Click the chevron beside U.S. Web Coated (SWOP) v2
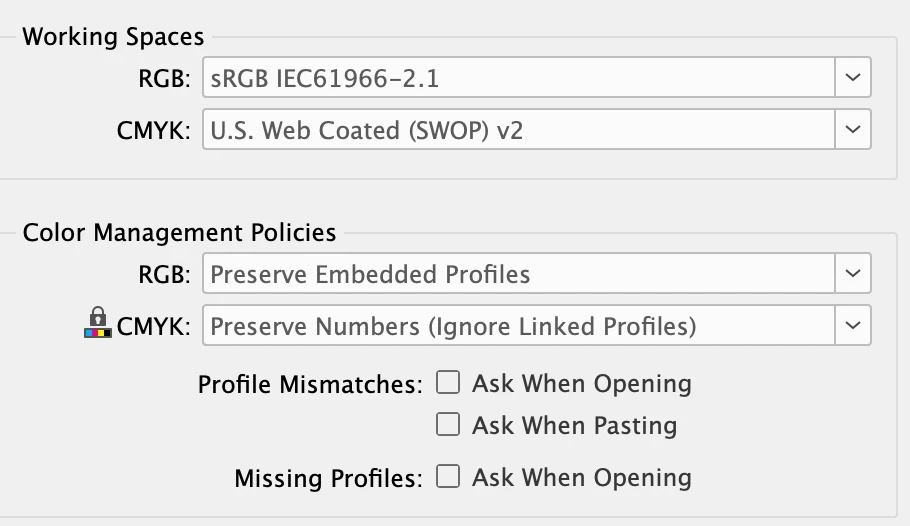Viewport: 910px width, 526px height. (x=853, y=129)
